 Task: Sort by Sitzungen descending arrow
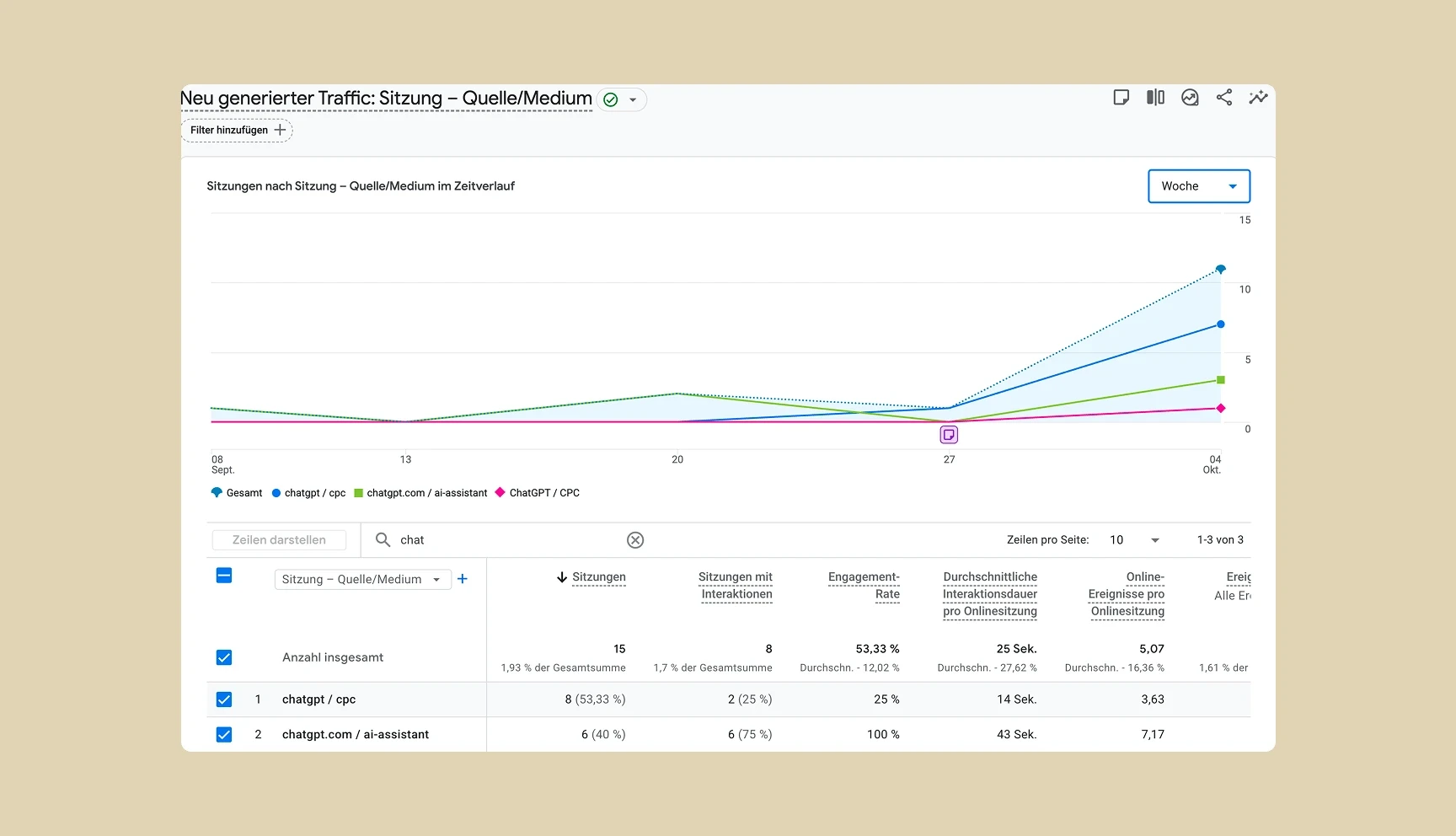click(x=562, y=577)
